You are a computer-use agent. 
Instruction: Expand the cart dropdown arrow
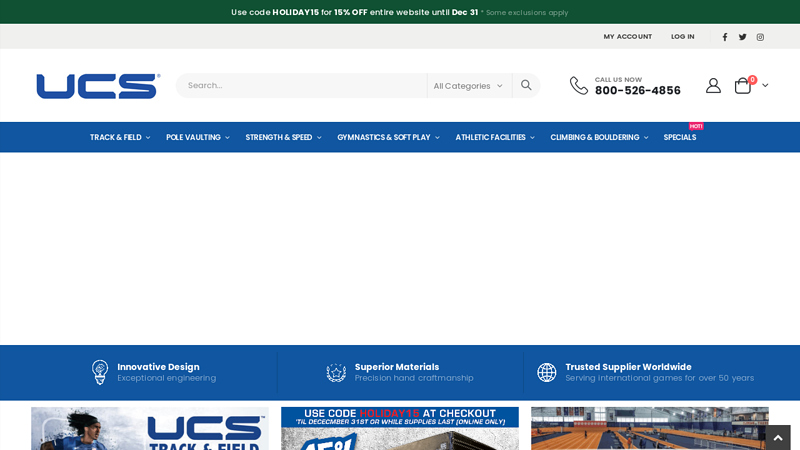[x=765, y=86]
